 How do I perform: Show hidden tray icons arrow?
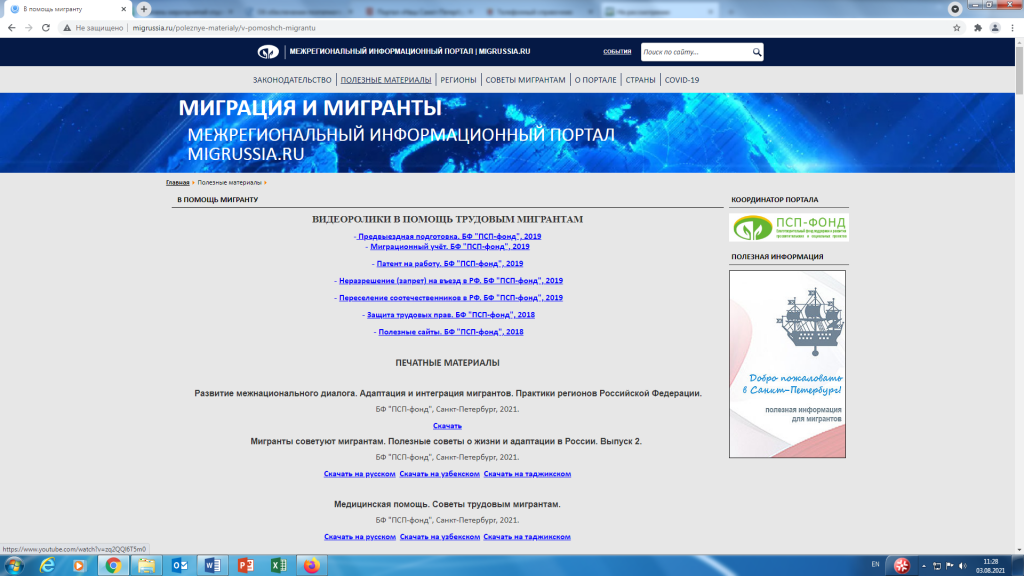pyautogui.click(x=923, y=566)
